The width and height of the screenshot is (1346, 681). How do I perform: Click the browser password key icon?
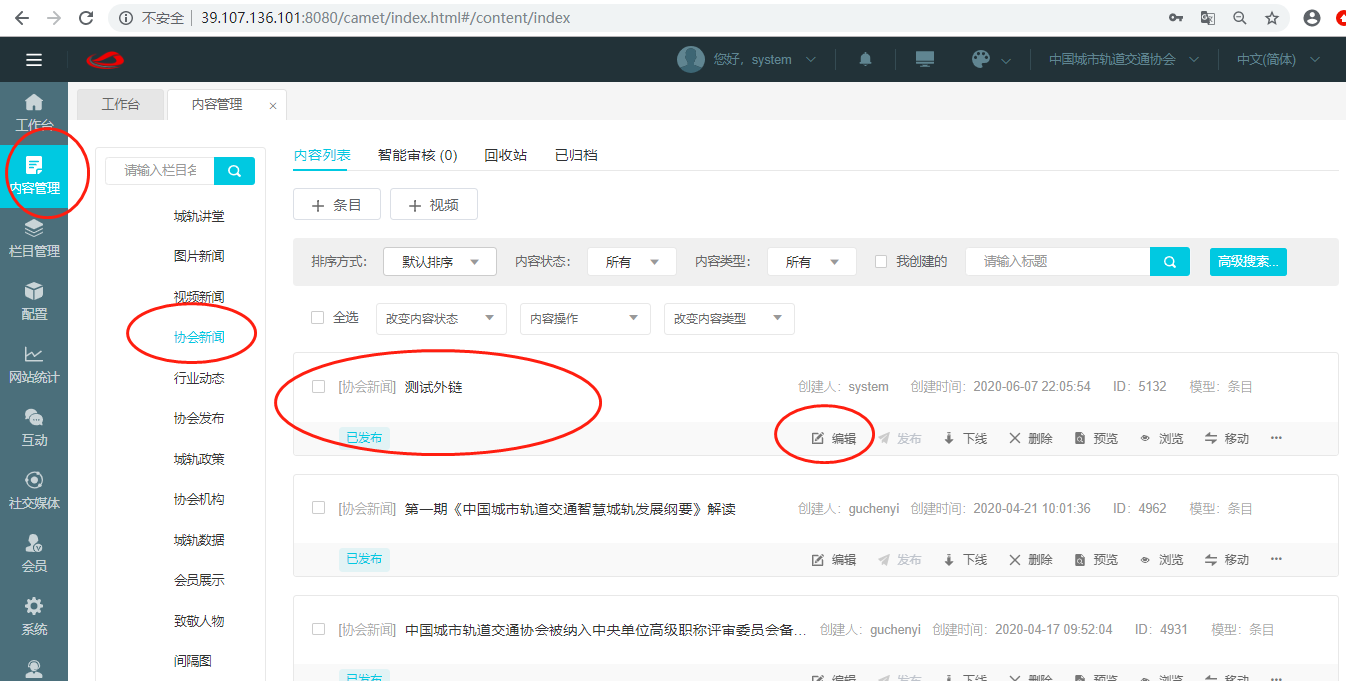click(1176, 18)
